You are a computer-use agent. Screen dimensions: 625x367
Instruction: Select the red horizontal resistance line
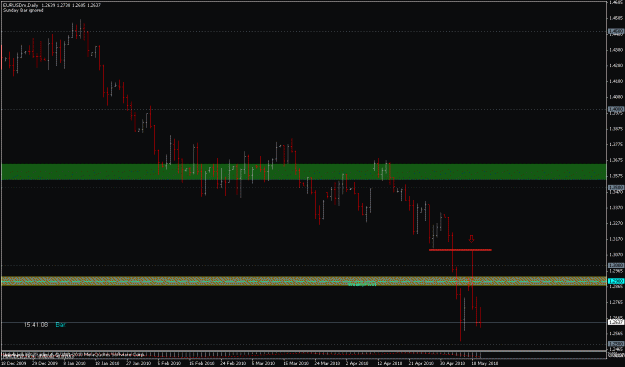coord(460,250)
